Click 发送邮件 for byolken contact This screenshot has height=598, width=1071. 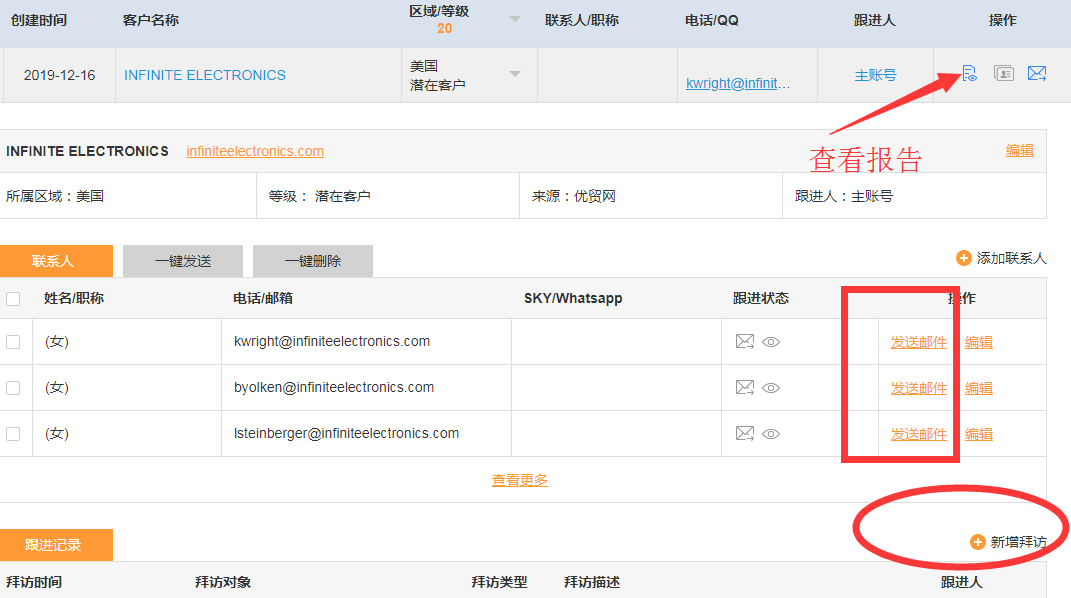click(x=919, y=388)
